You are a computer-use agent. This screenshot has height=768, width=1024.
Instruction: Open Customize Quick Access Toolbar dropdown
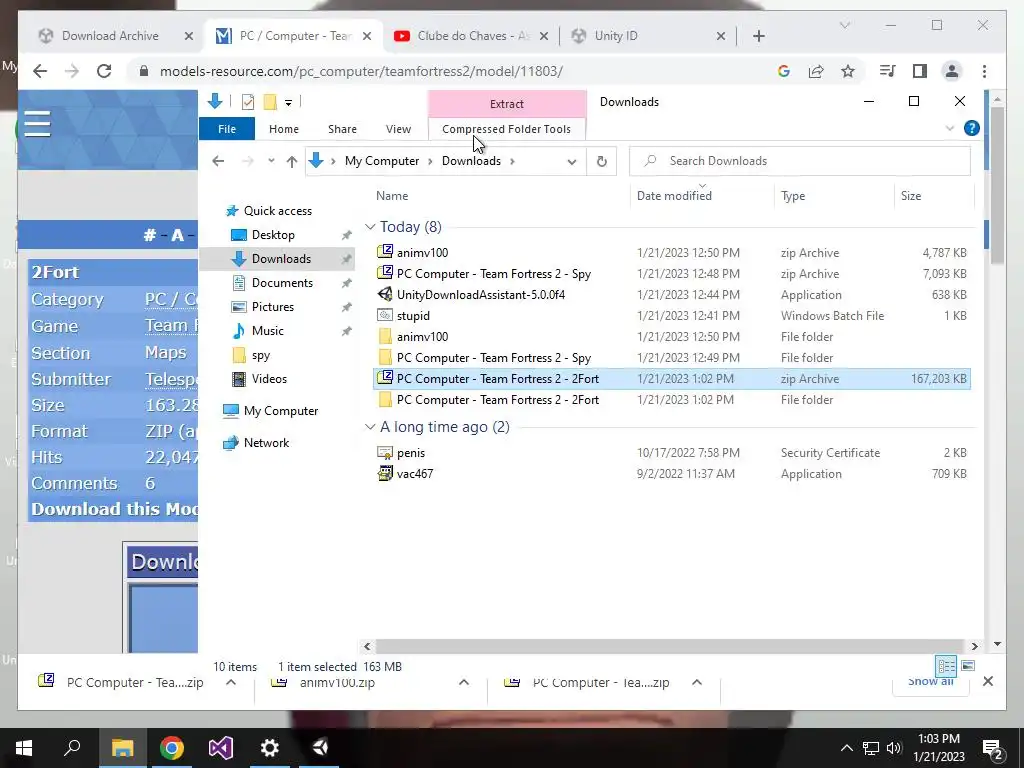288,103
